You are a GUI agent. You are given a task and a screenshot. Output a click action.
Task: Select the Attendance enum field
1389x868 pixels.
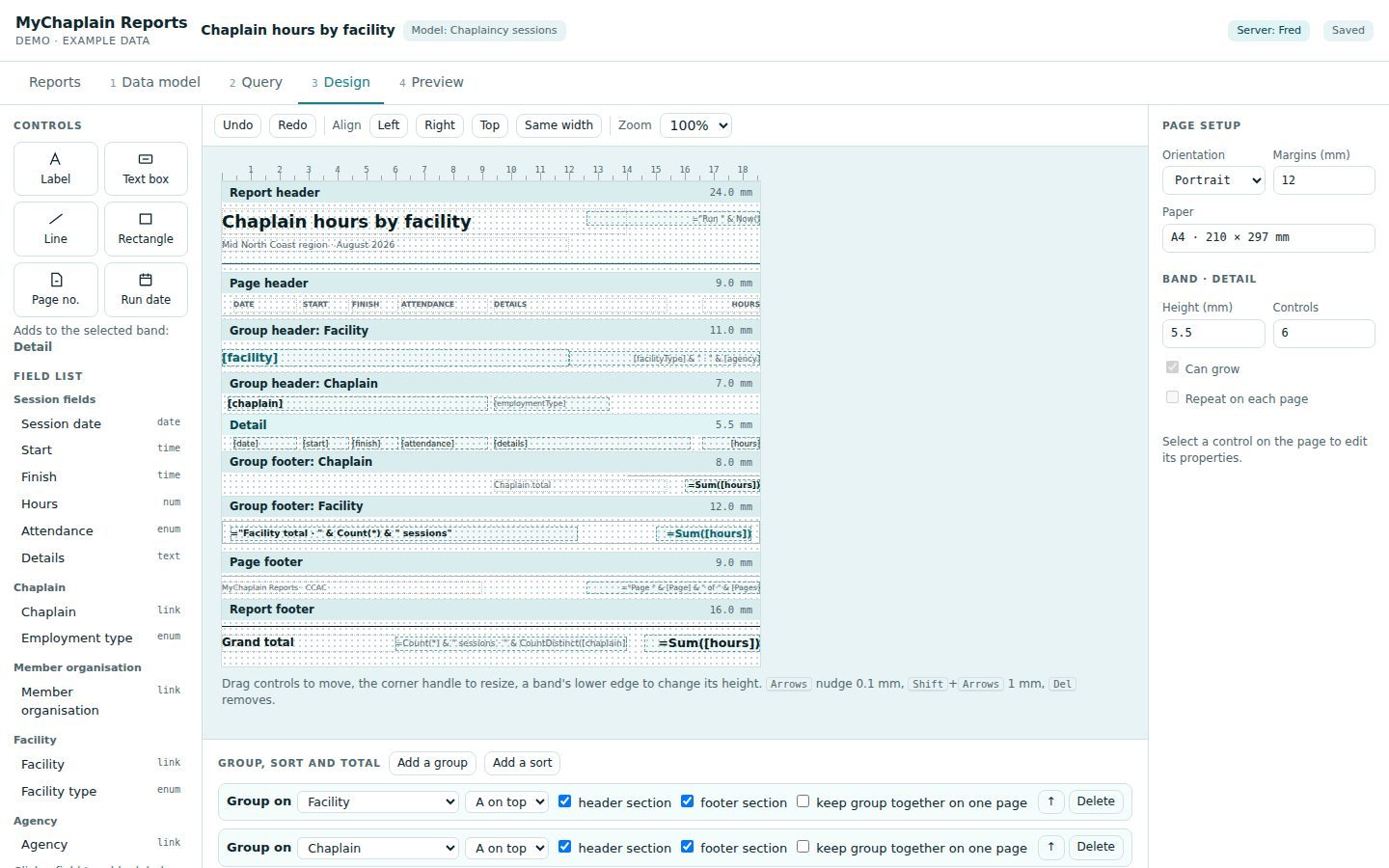click(x=100, y=531)
